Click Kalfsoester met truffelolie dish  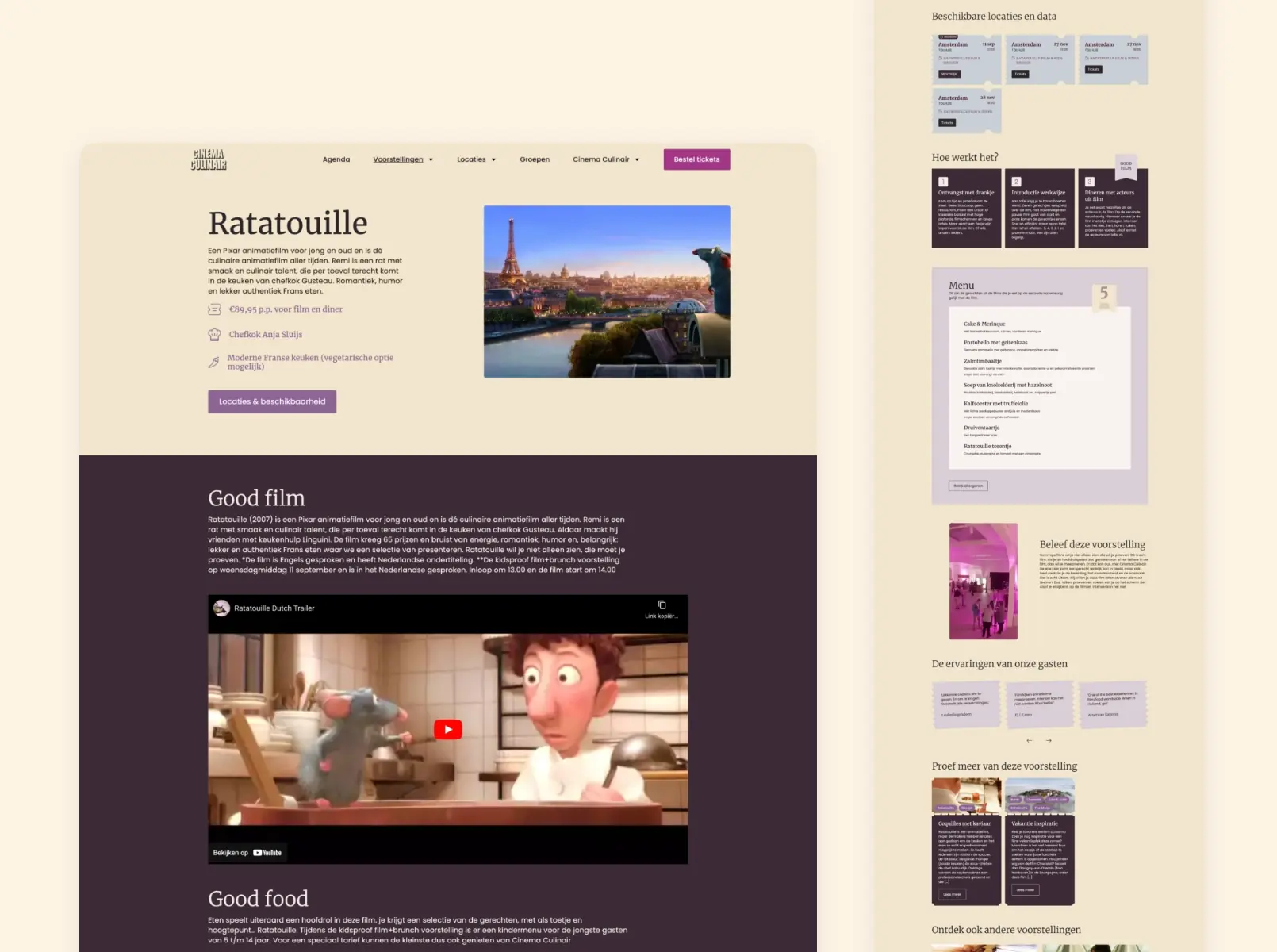point(995,404)
